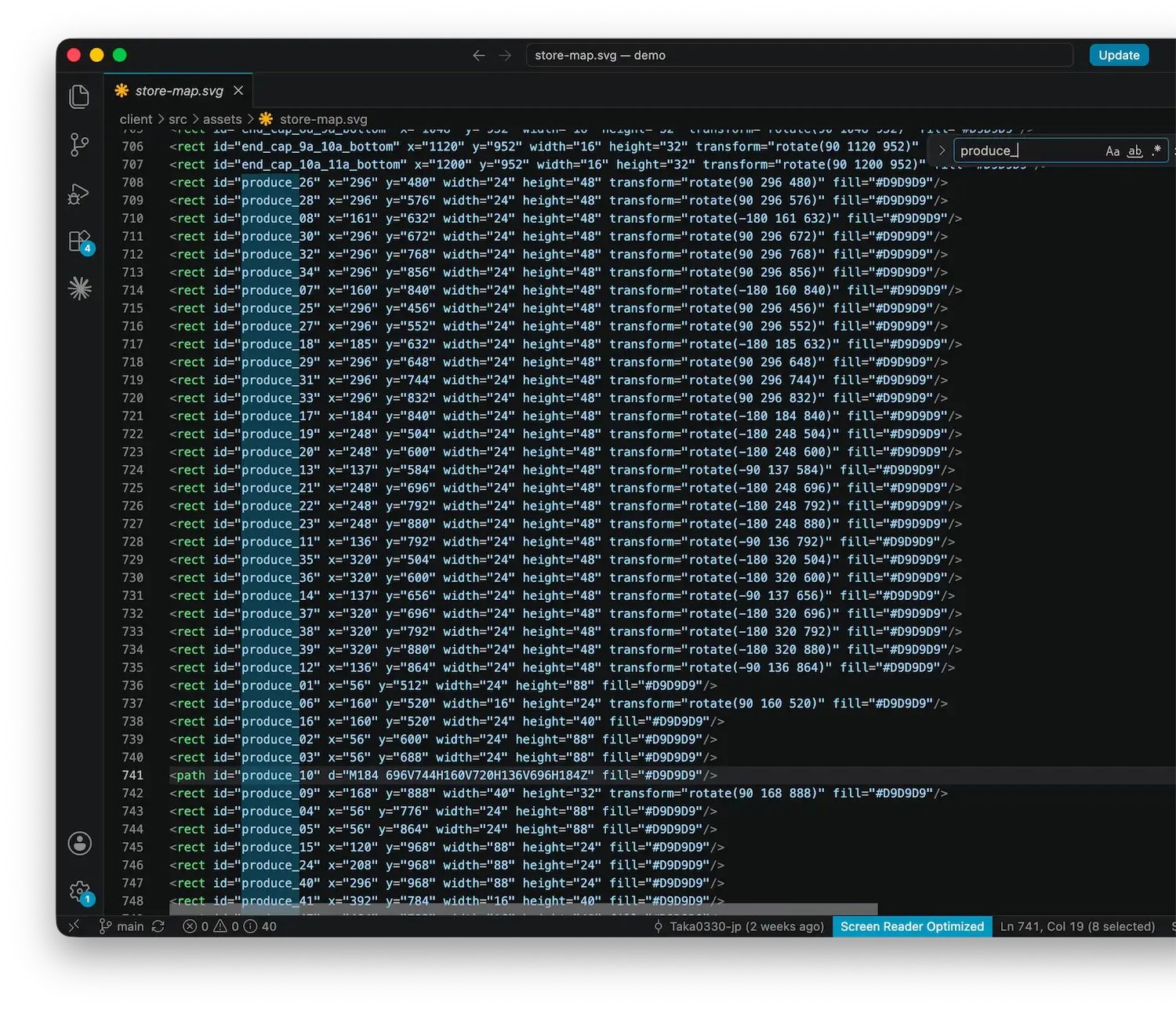Click line number 741 in gutter

click(132, 776)
